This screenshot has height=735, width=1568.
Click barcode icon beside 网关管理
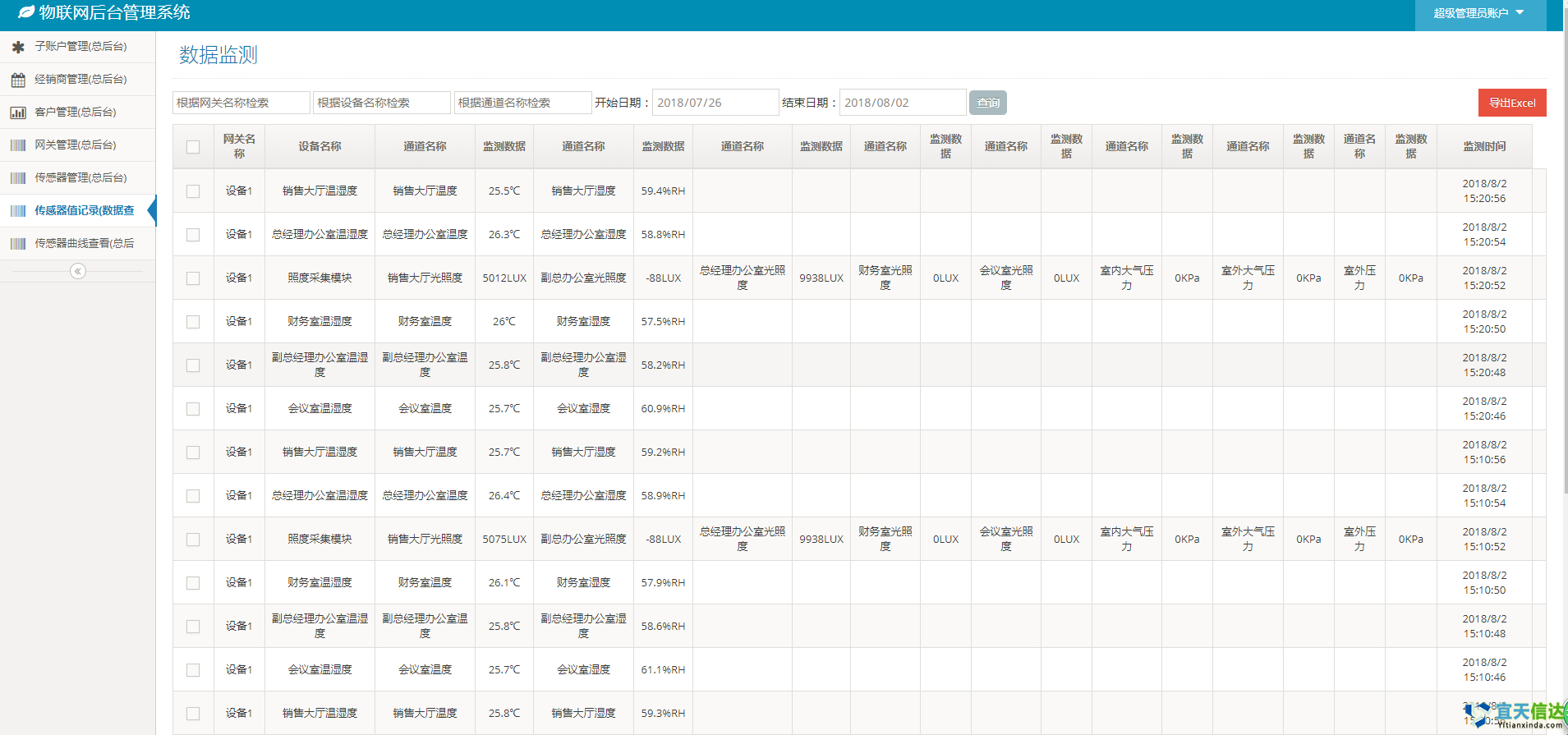[x=18, y=145]
